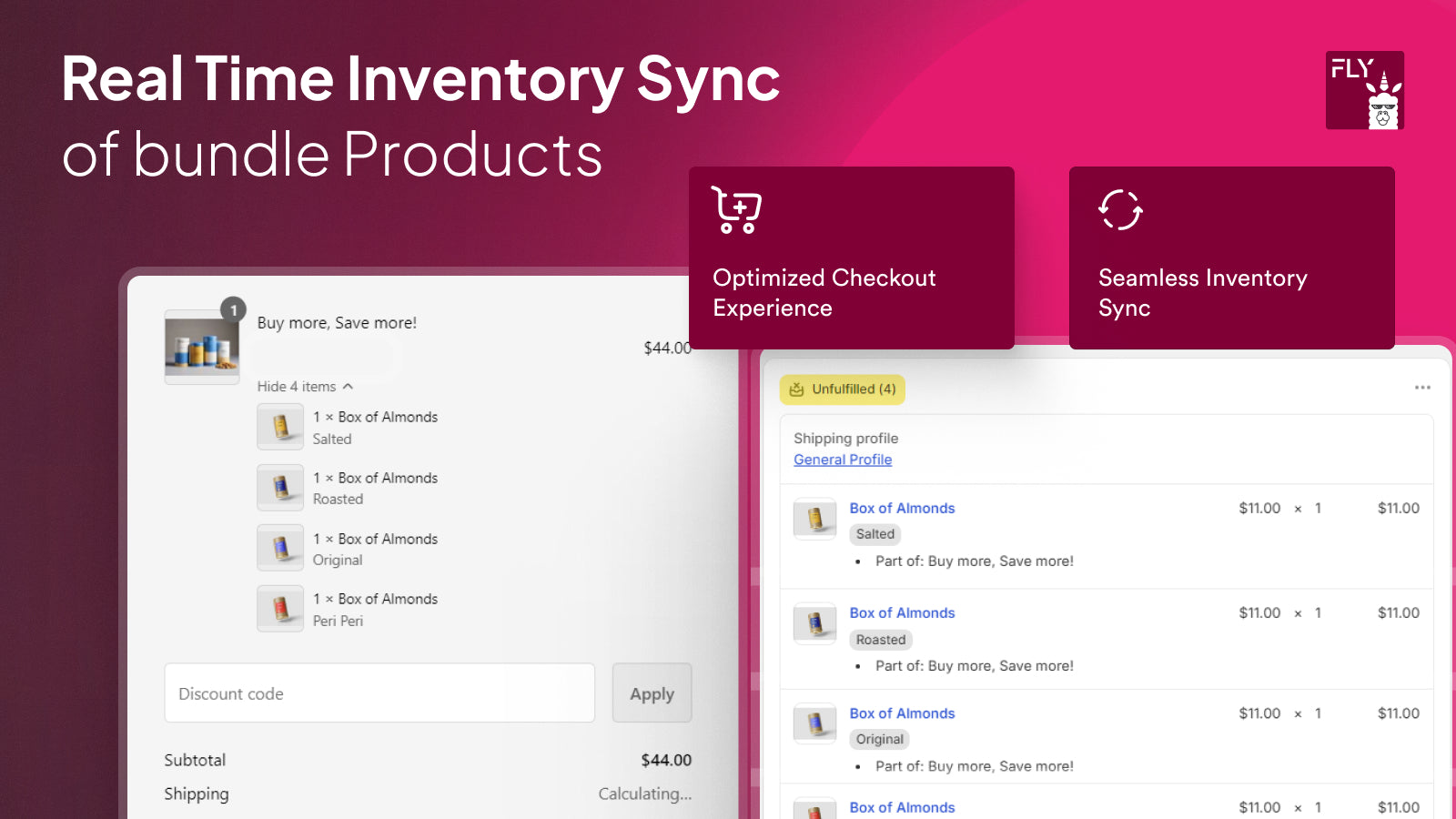Click the Shipping profile label
The width and height of the screenshot is (1456, 819).
845,438
